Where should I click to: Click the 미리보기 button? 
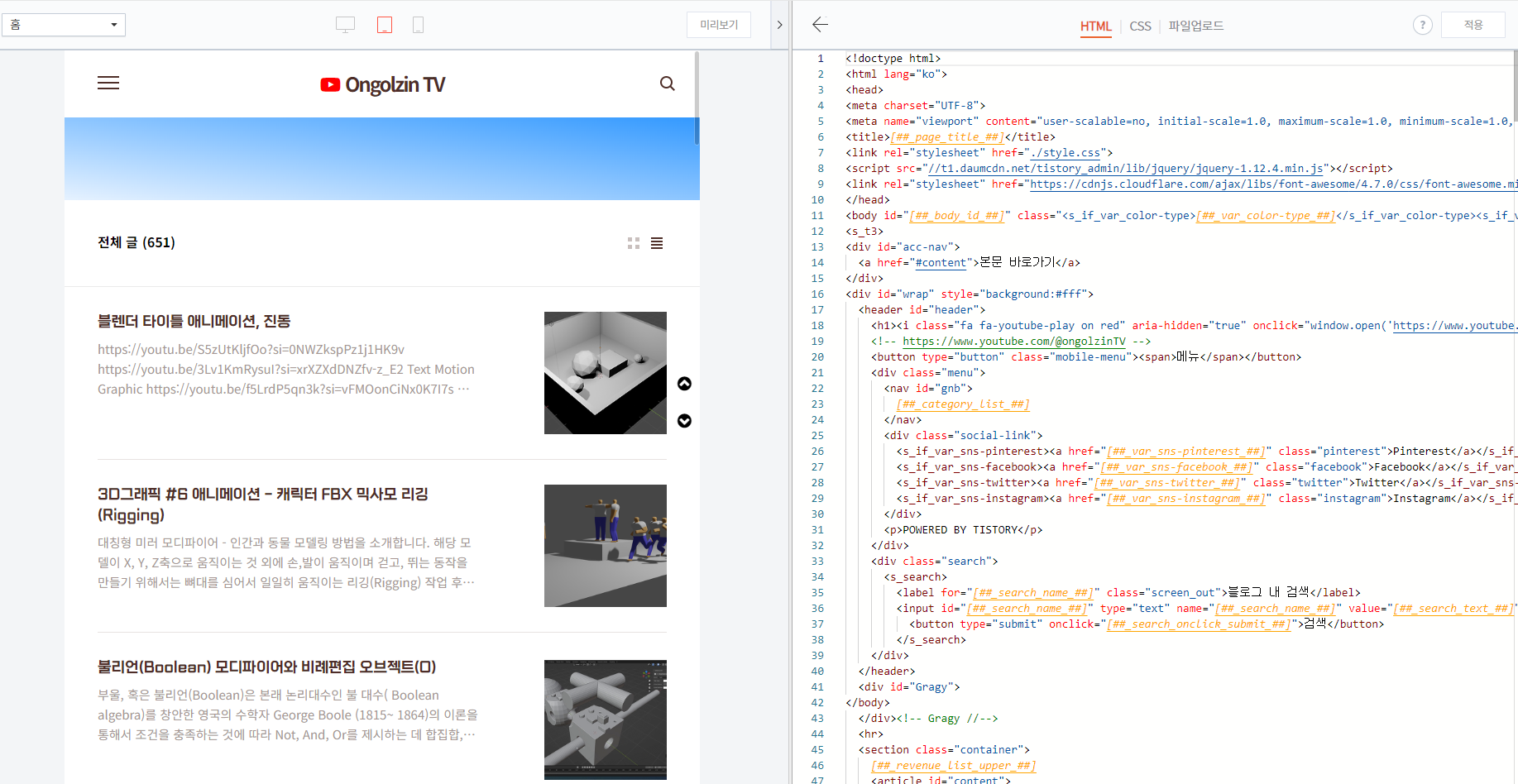coord(719,25)
